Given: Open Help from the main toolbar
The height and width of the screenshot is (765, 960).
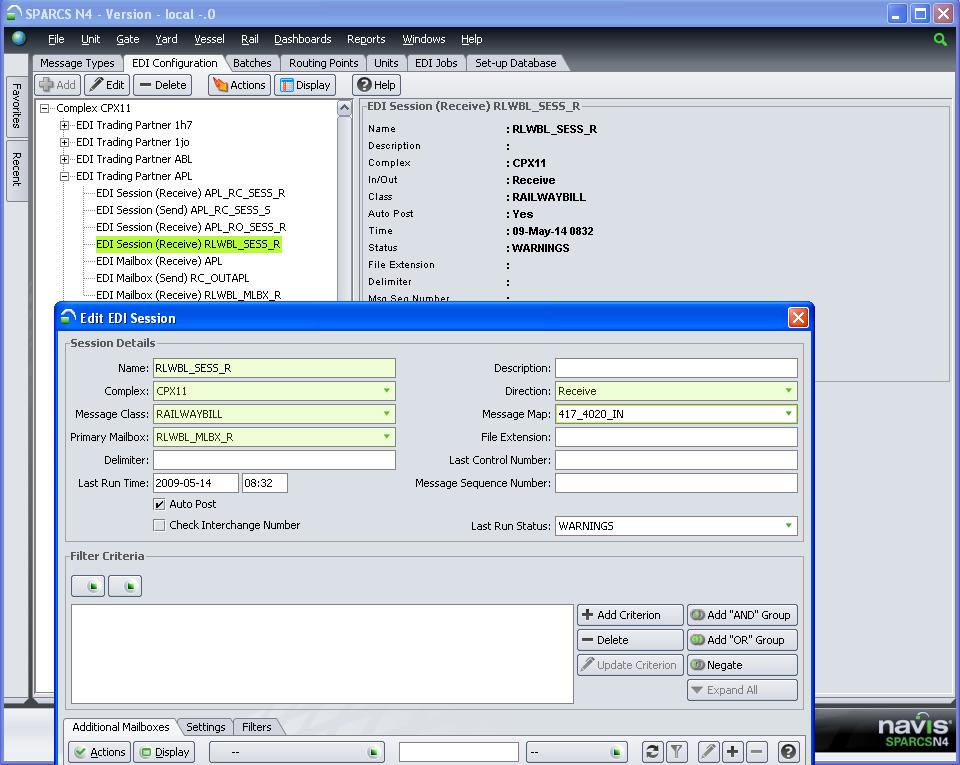Looking at the screenshot, I should 377,85.
